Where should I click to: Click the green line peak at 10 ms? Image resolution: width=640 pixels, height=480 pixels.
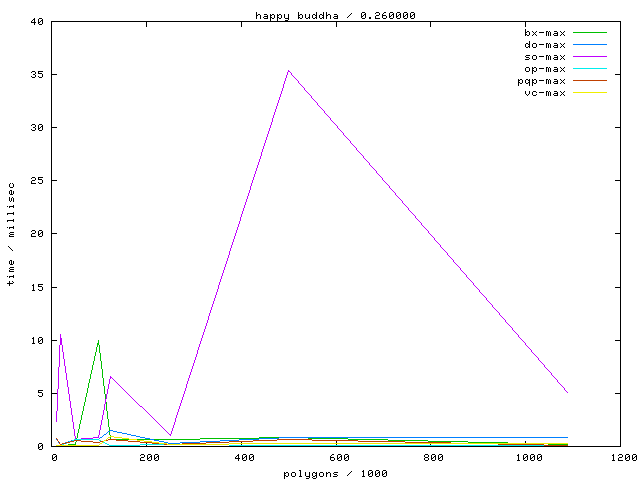(98, 340)
